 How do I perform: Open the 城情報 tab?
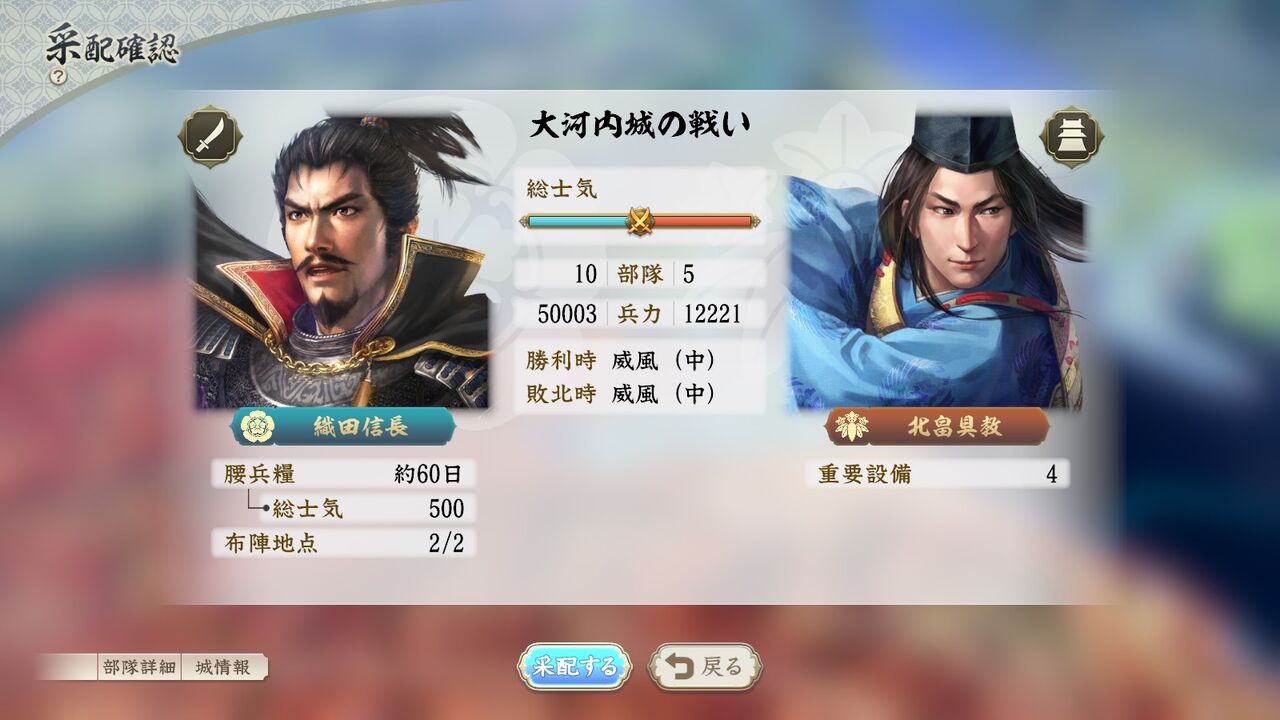223,667
